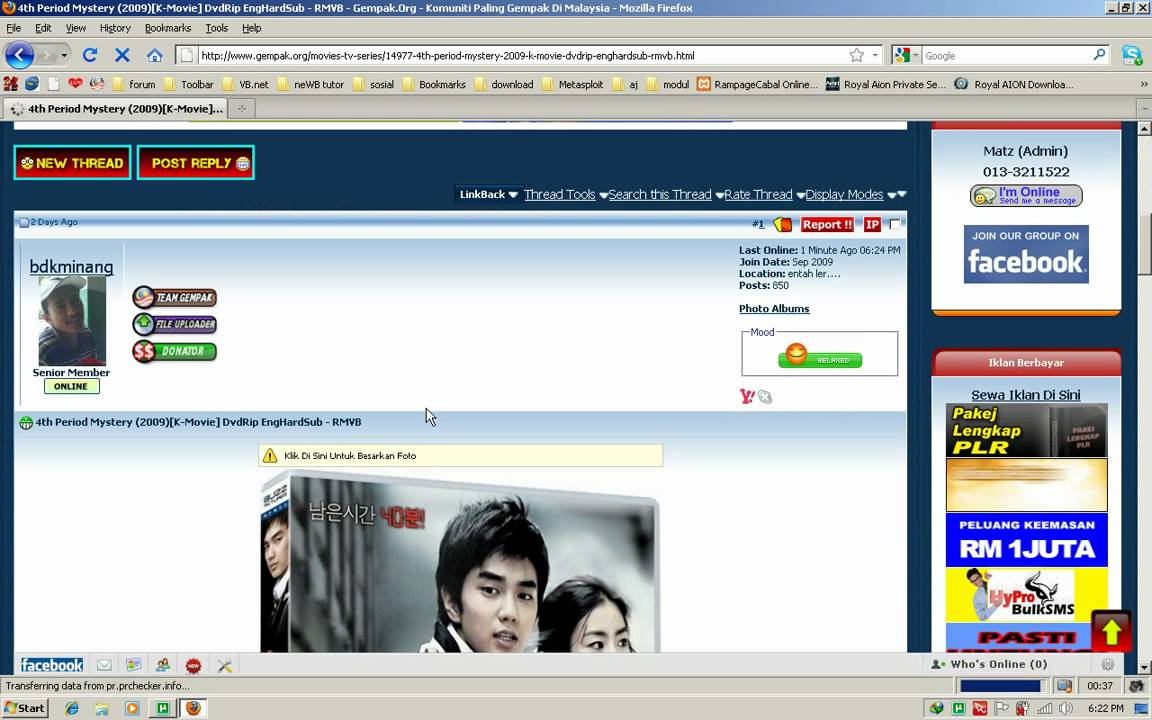Click Firefox button in the taskbar

pyautogui.click(x=193, y=708)
